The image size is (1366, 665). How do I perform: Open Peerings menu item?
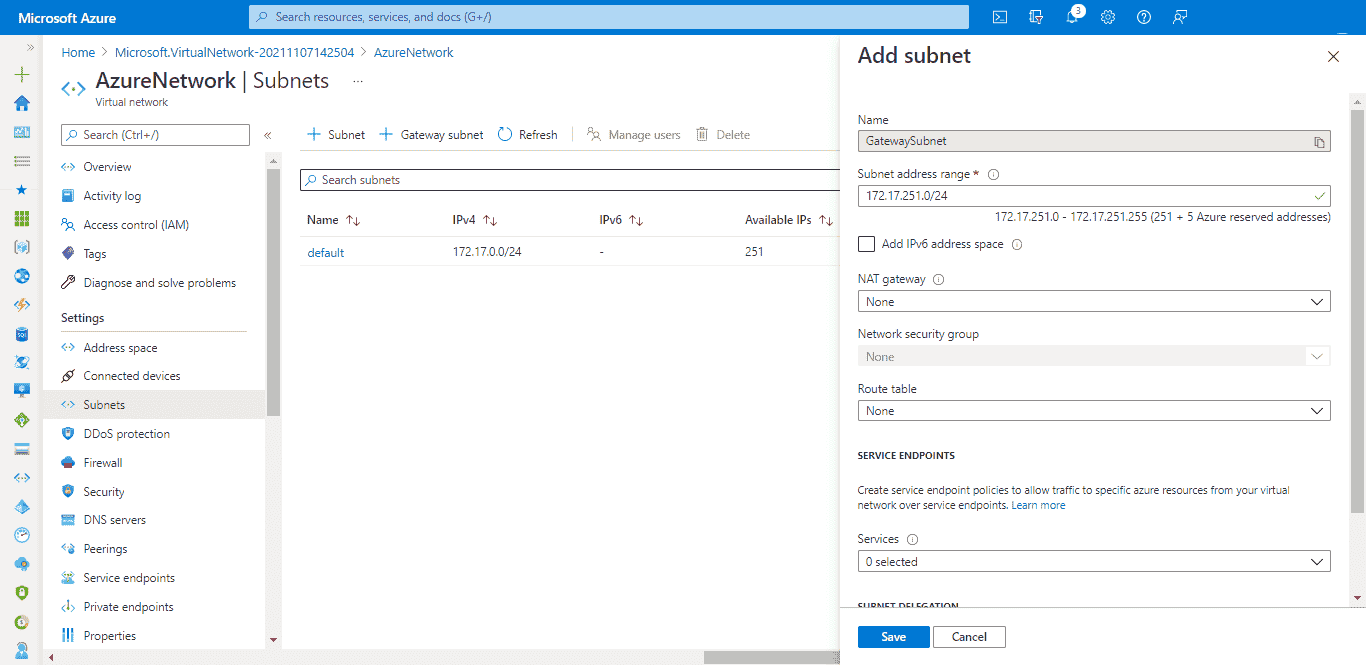[x=105, y=549]
